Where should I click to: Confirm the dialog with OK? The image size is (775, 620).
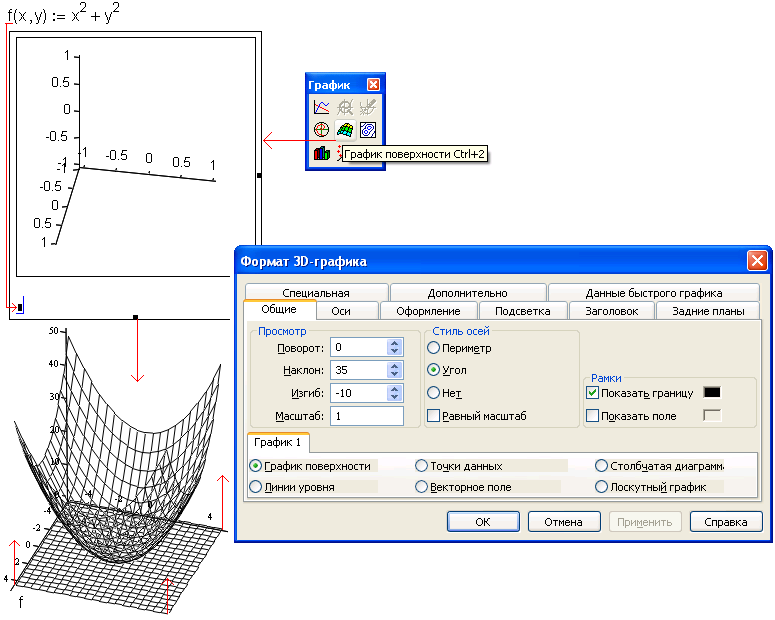483,522
